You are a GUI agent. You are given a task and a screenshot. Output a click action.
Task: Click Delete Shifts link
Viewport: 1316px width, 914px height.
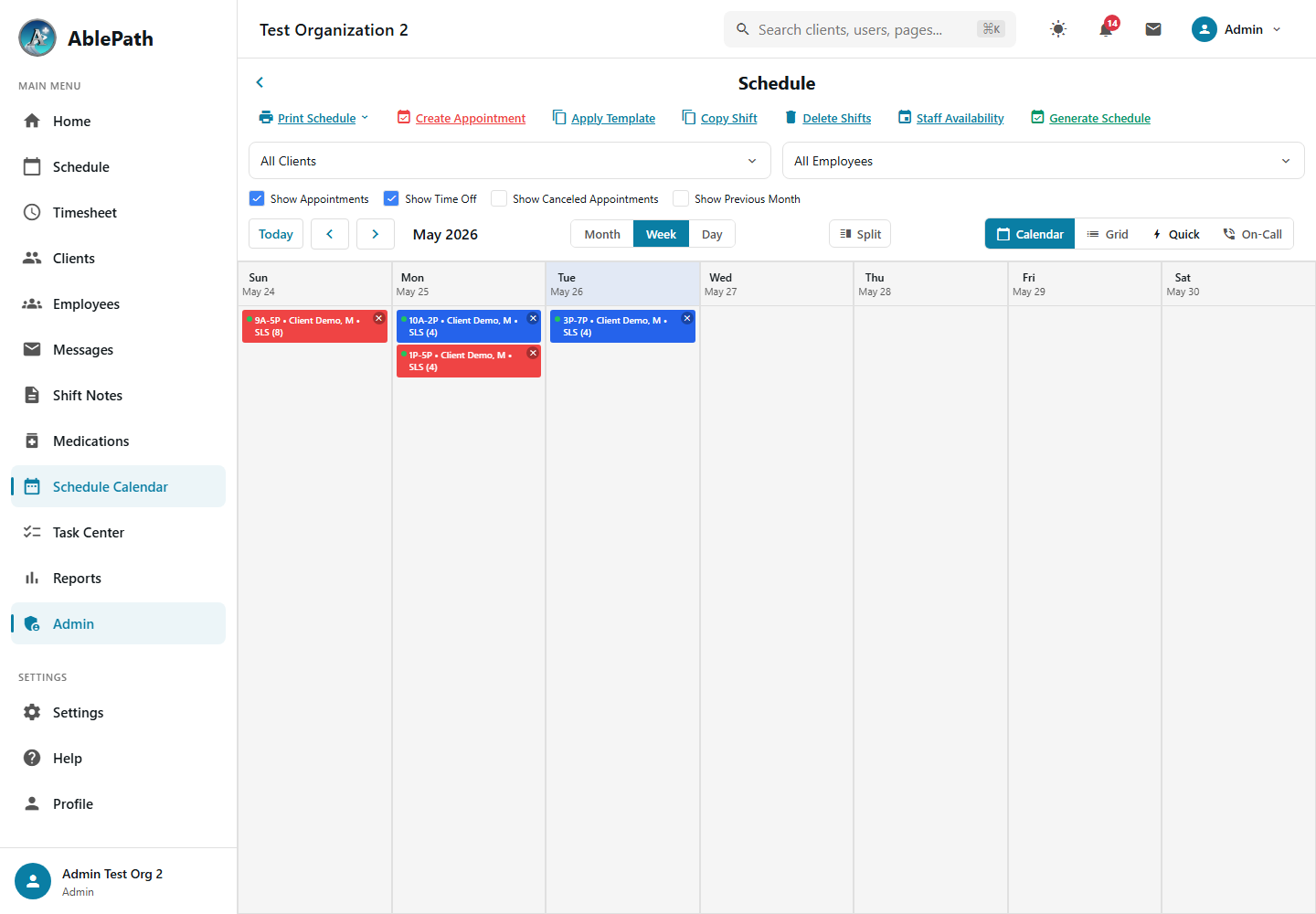(828, 118)
